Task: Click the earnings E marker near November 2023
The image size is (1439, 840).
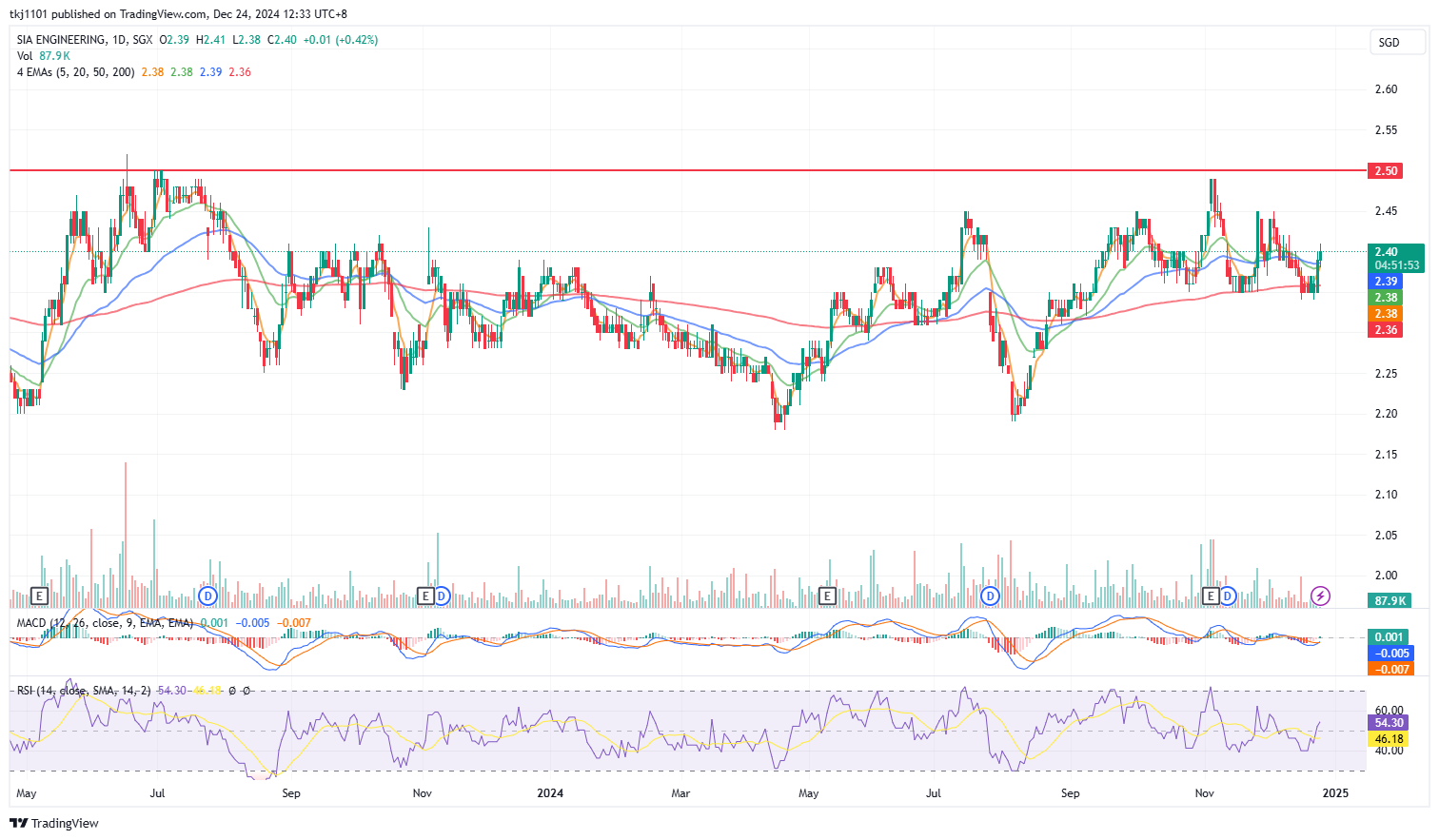Action: [426, 596]
